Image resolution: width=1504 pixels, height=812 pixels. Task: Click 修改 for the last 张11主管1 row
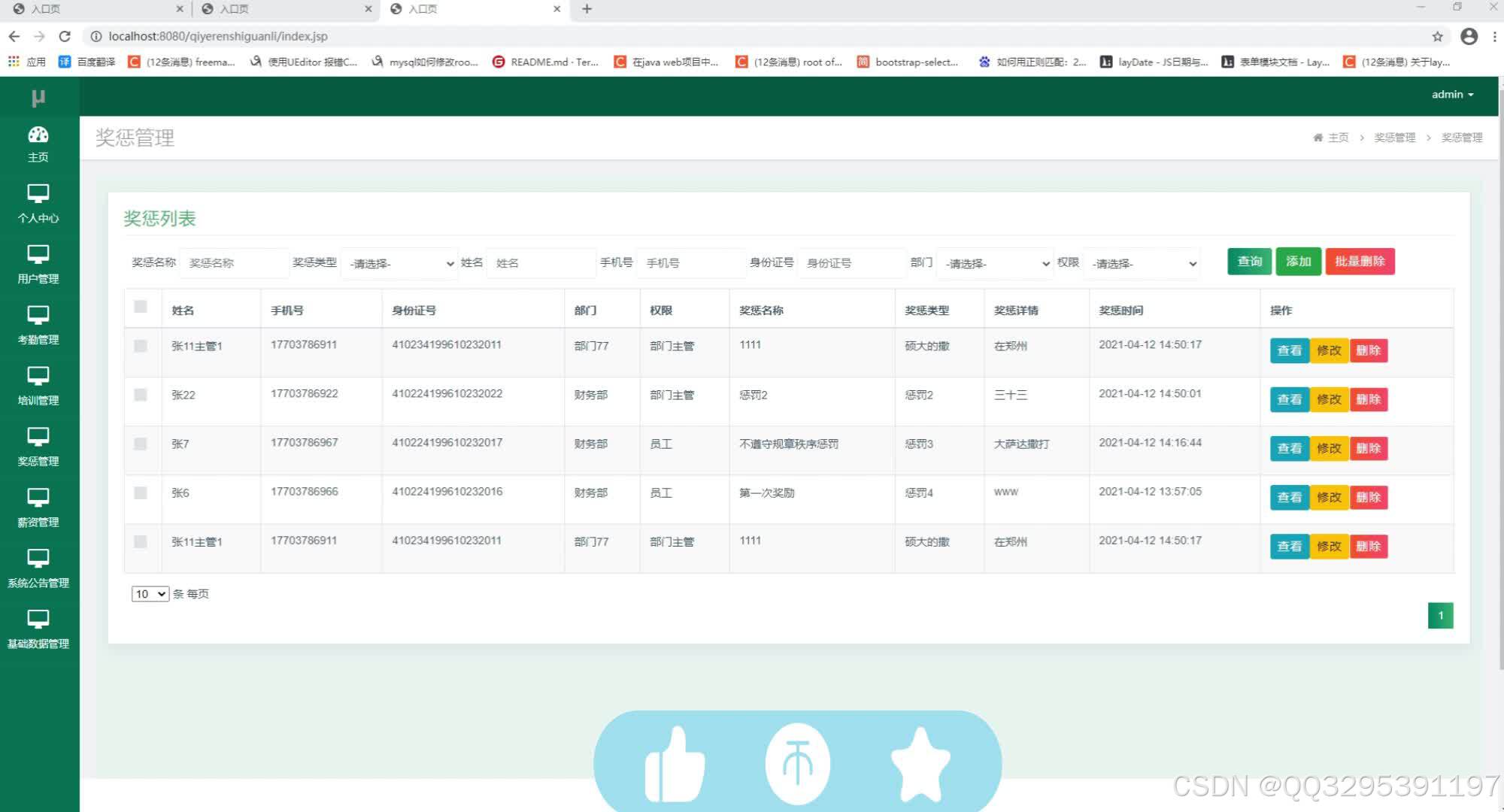click(x=1329, y=546)
